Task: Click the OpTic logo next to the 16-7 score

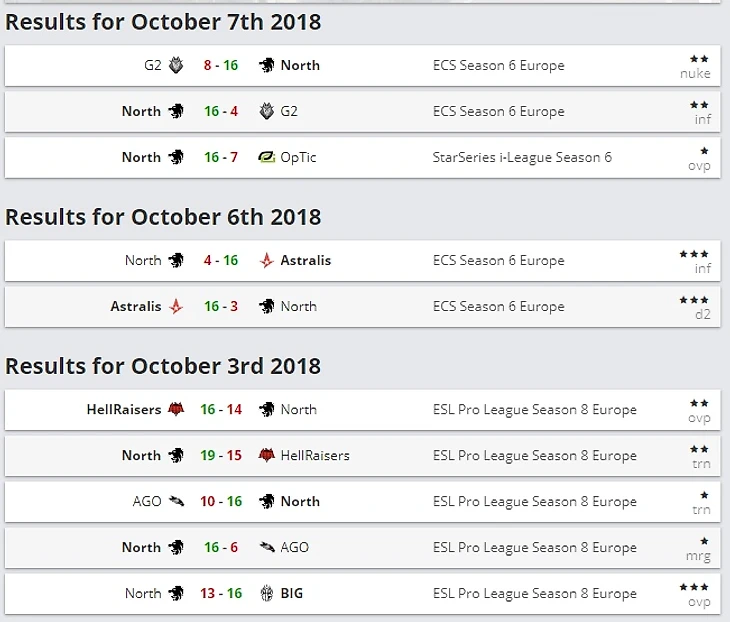Action: pos(267,157)
